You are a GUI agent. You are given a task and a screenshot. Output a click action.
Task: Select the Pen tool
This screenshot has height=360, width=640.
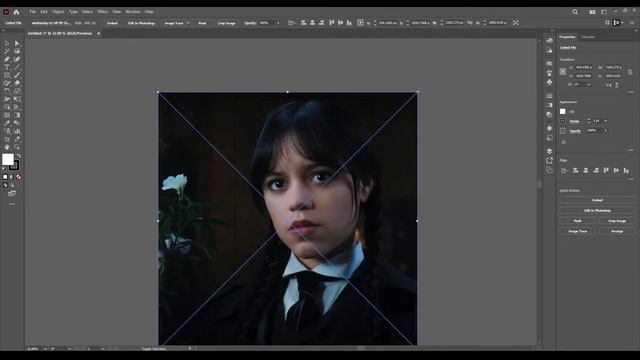(x=7, y=59)
